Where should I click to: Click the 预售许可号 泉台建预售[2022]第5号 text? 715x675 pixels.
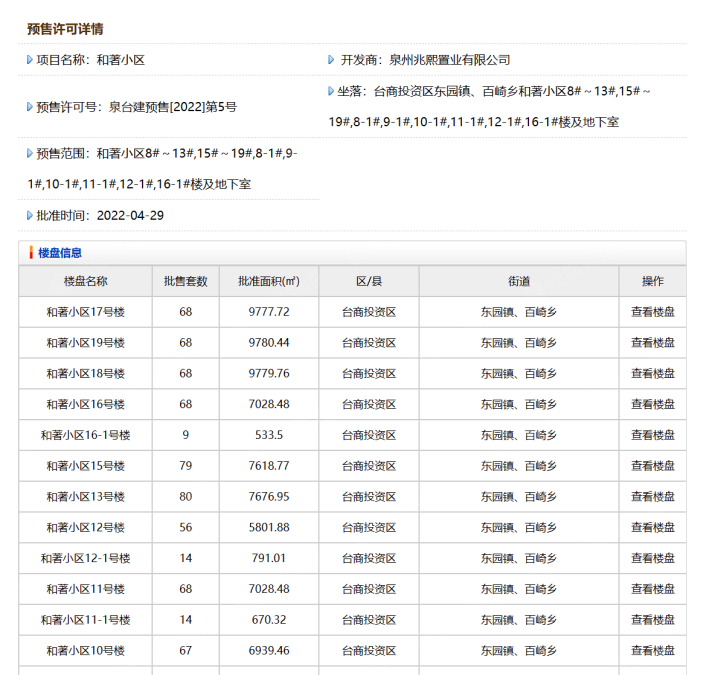click(x=136, y=107)
